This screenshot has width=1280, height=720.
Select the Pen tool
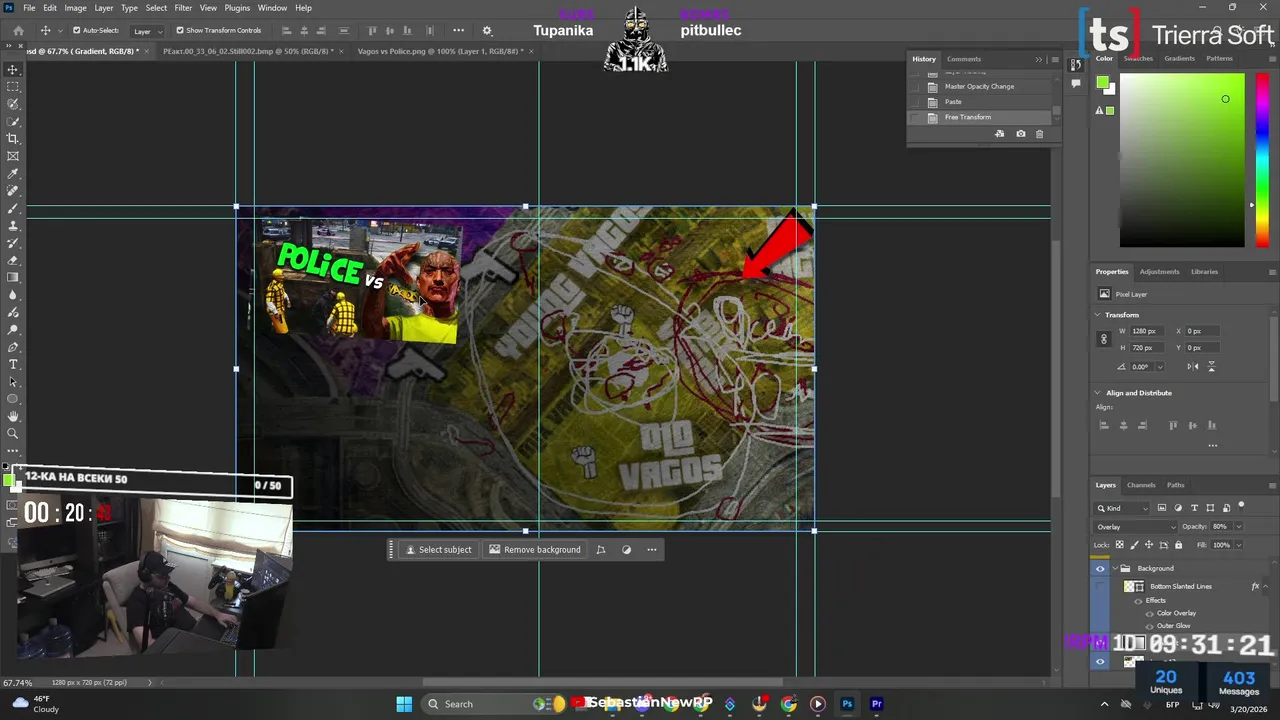coord(13,347)
